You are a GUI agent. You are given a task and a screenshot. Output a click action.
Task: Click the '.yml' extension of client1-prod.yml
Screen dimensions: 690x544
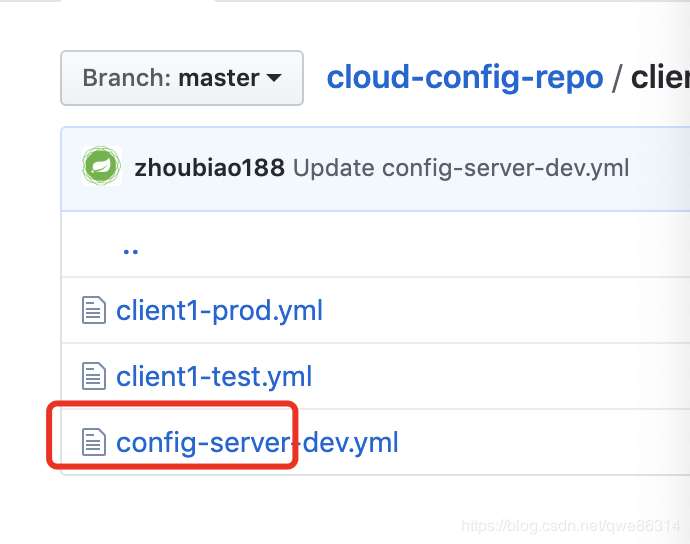(300, 310)
